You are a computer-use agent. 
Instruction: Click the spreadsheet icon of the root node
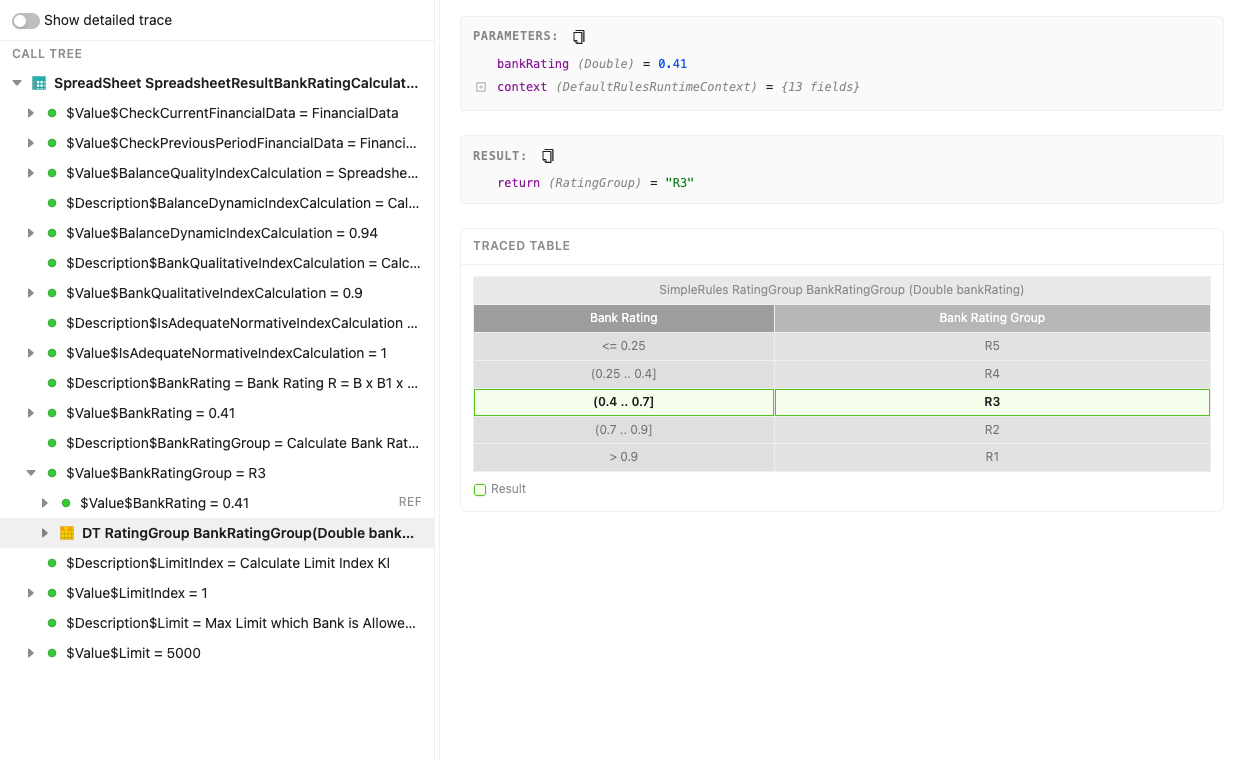[x=39, y=83]
